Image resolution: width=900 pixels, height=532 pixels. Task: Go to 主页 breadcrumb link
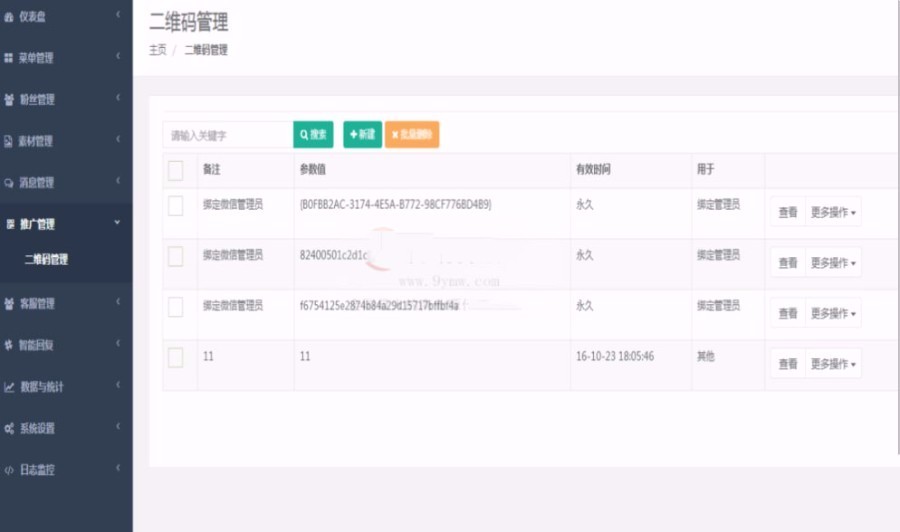point(158,50)
